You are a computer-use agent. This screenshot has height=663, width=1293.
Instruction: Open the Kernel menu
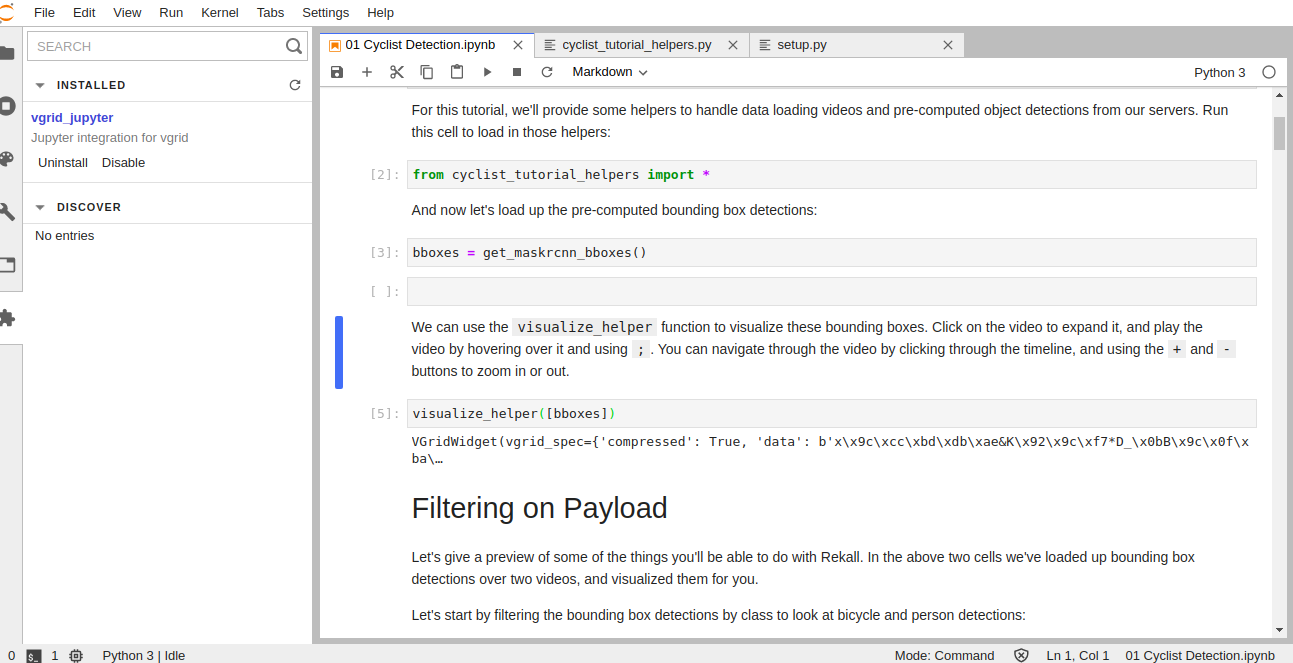220,13
